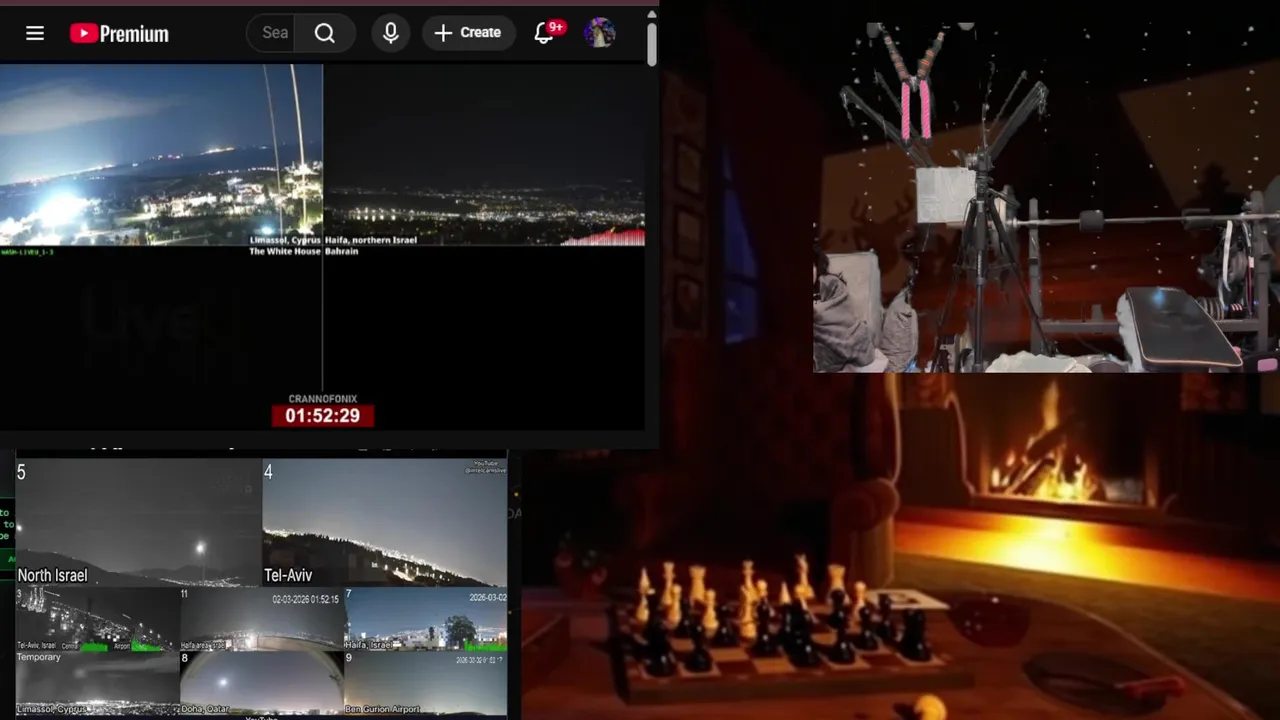The height and width of the screenshot is (720, 1280).
Task: Open the notifications bell
Action: [544, 33]
